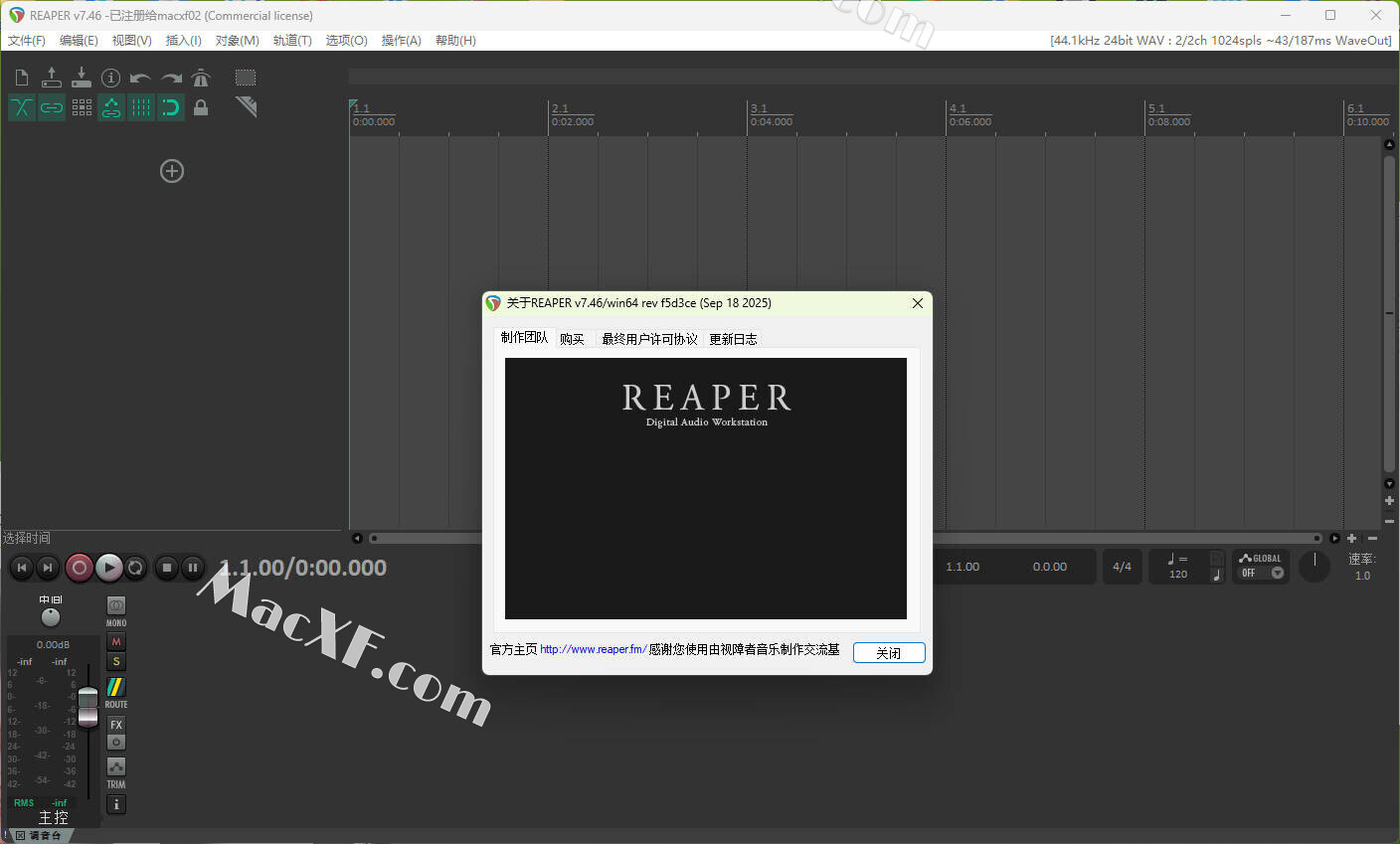The image size is (1400, 844).
Task: Toggle the grid lines toolbar button
Action: 141,107
